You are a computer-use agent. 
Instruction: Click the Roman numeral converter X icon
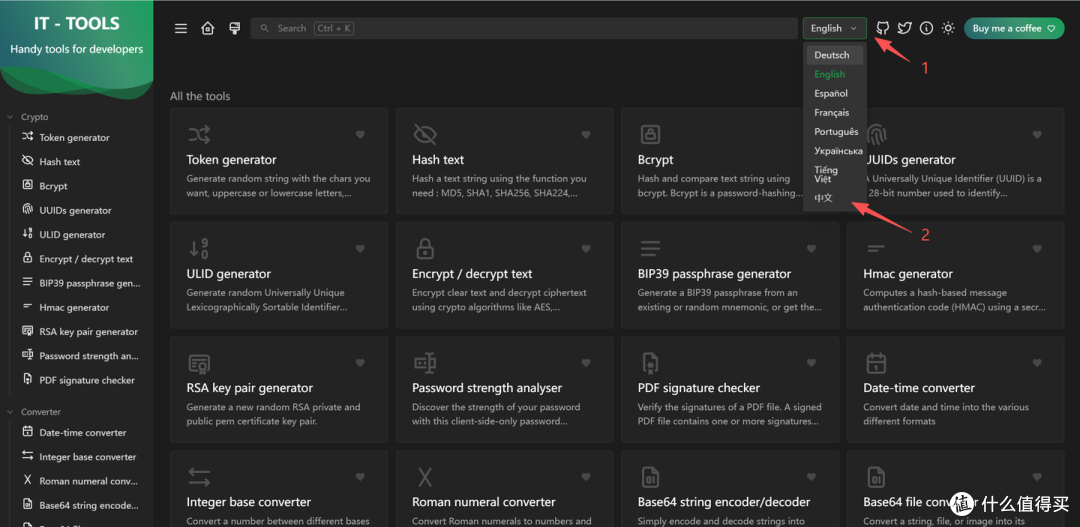[x=425, y=477]
